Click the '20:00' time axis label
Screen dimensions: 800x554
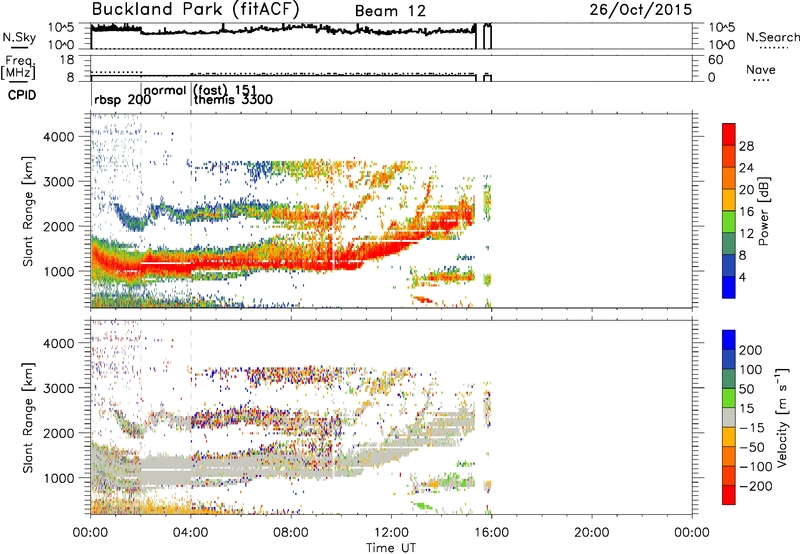click(591, 533)
